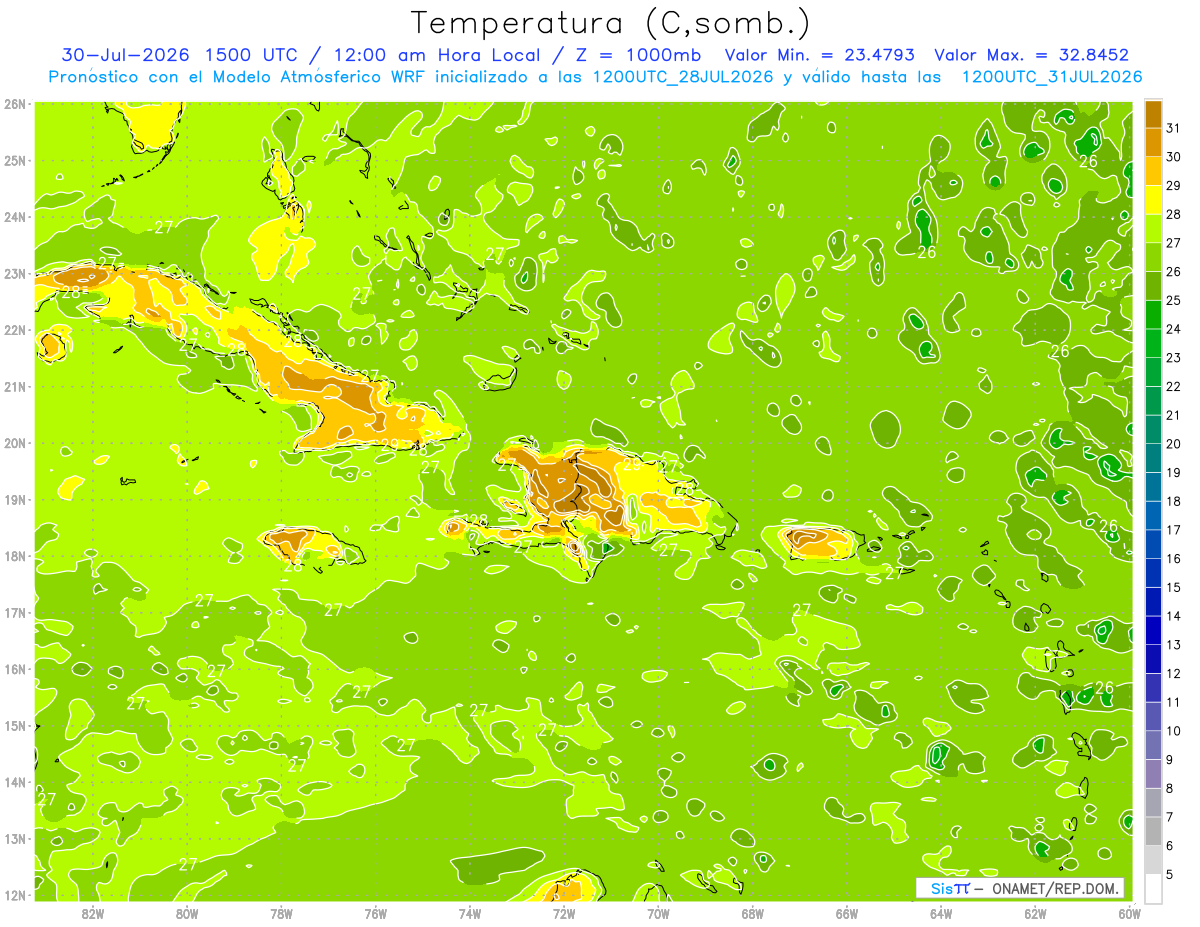Image resolution: width=1200 pixels, height=927 pixels.
Task: Click the '20N' latitude axis label
Action: (14, 443)
